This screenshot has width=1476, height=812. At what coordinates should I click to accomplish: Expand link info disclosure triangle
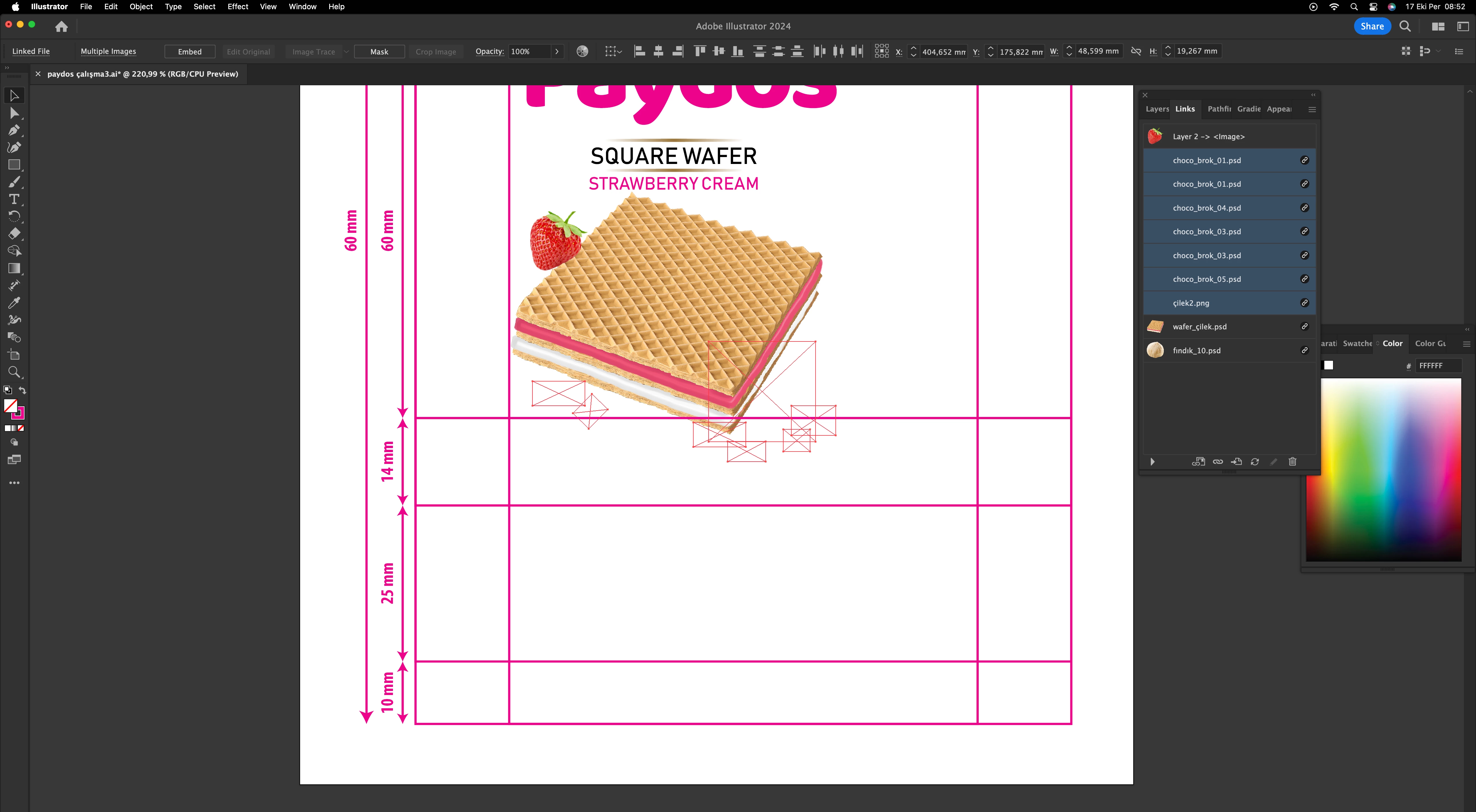1152,462
